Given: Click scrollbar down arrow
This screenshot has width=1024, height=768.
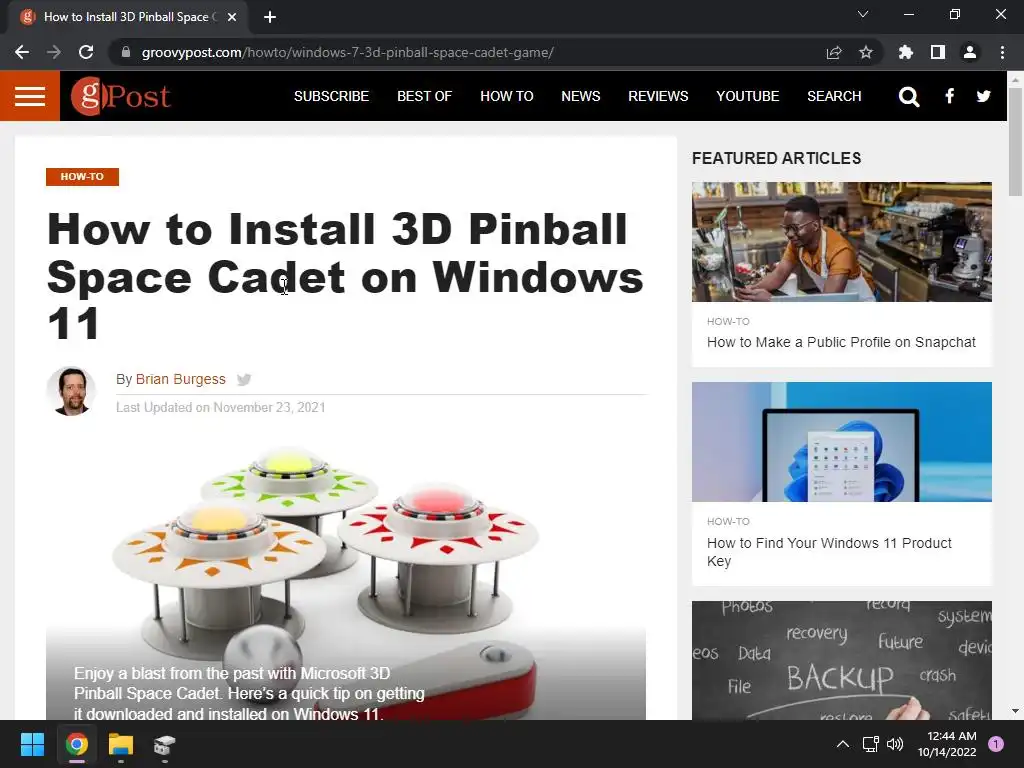Looking at the screenshot, I should pyautogui.click(x=1015, y=711).
